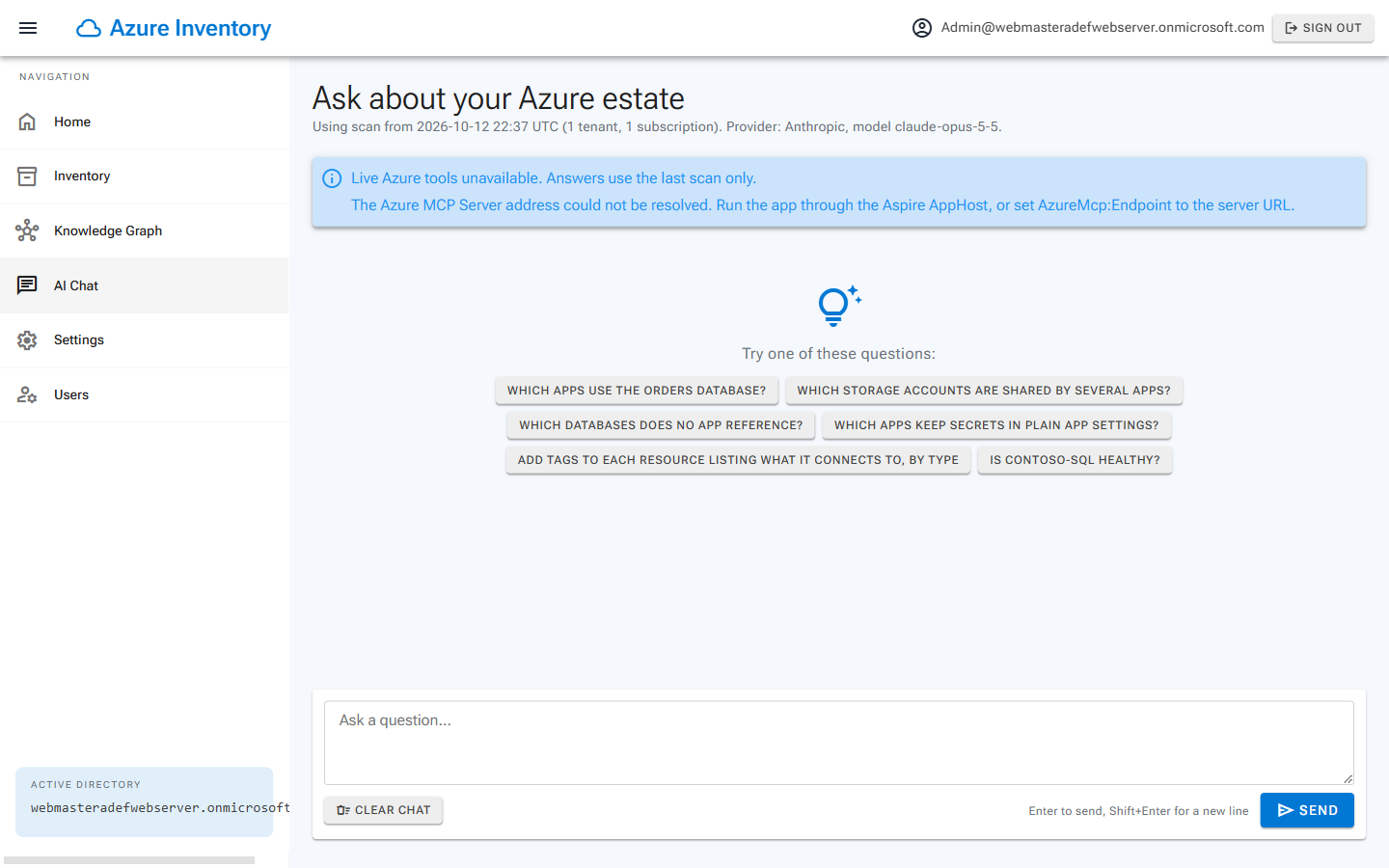This screenshot has height=868, width=1389.
Task: Click the user account avatar icon
Action: pos(922,28)
